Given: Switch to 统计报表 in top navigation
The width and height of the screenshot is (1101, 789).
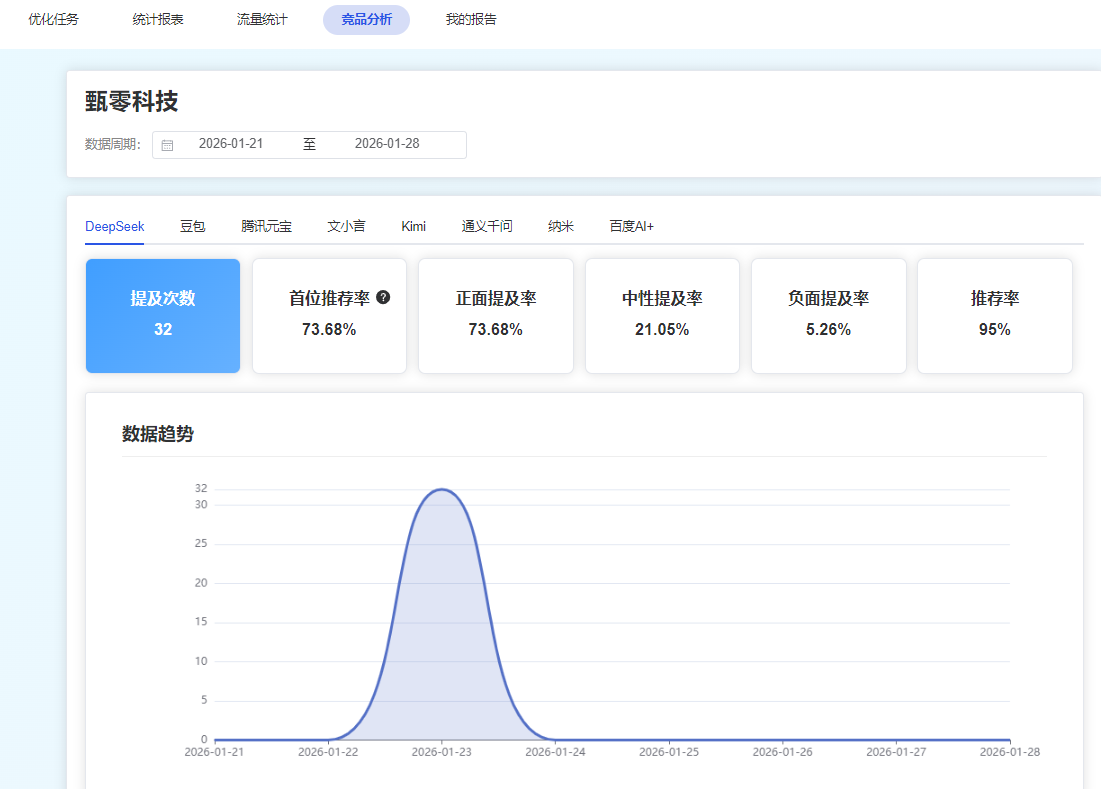Looking at the screenshot, I should tap(158, 20).
